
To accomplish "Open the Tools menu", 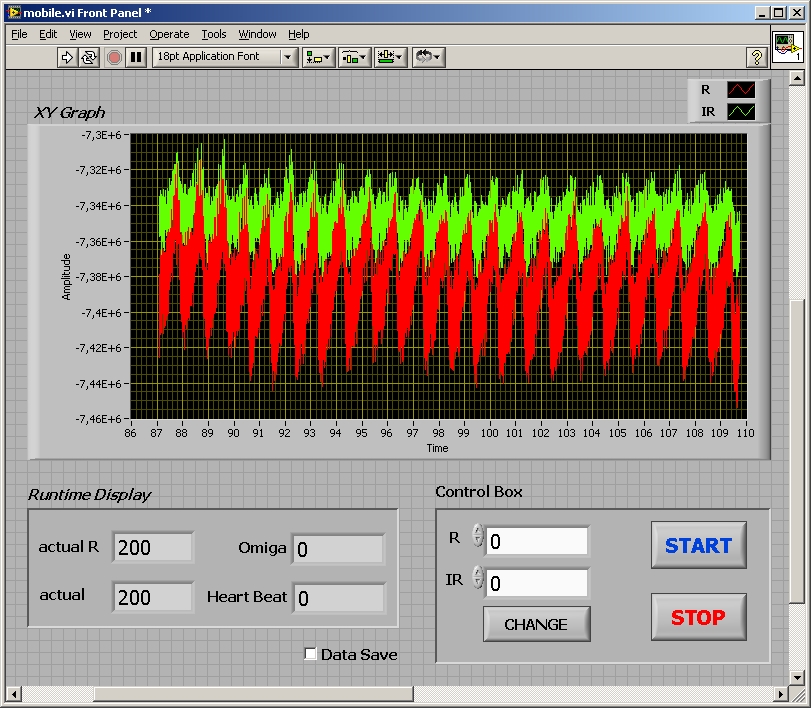I will point(213,34).
